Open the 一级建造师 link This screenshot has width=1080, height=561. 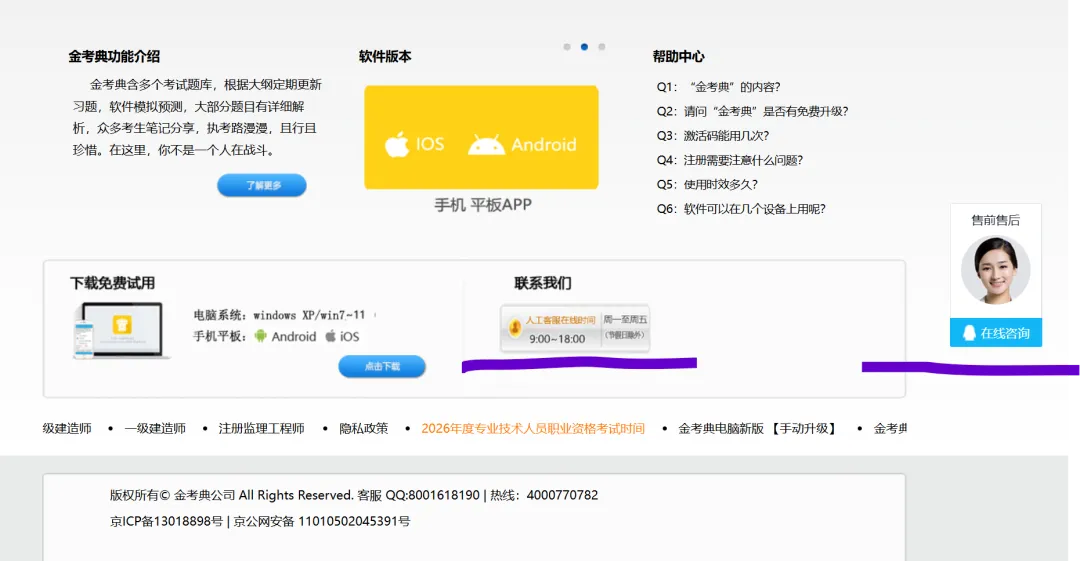click(155, 429)
